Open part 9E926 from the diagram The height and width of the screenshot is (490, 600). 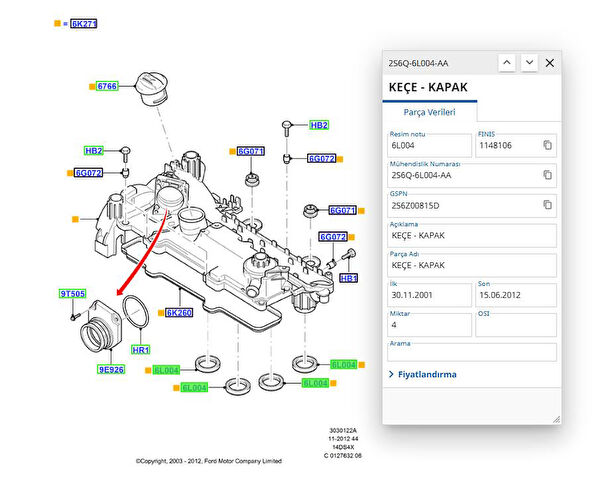tap(111, 369)
